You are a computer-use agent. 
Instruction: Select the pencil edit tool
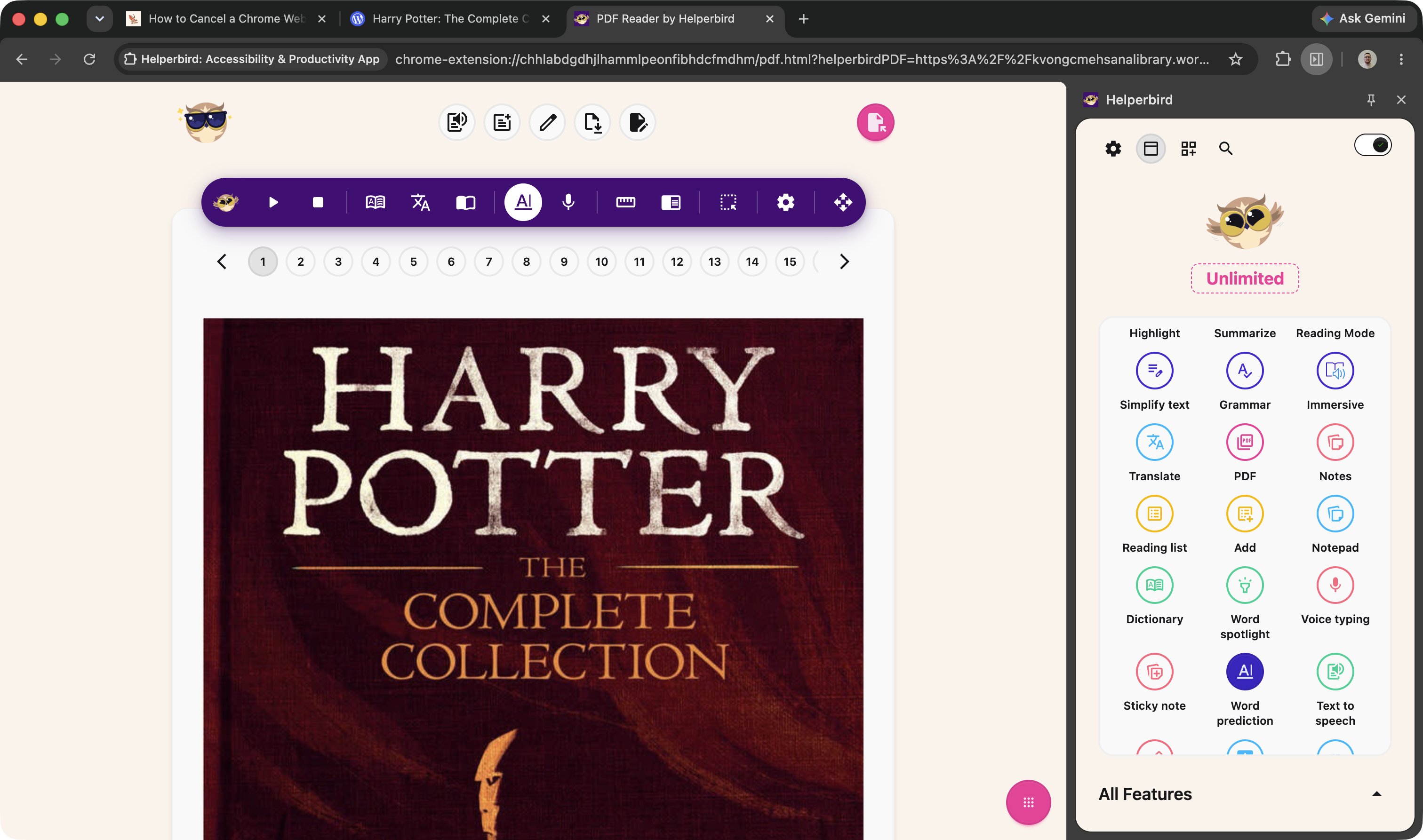coord(547,122)
